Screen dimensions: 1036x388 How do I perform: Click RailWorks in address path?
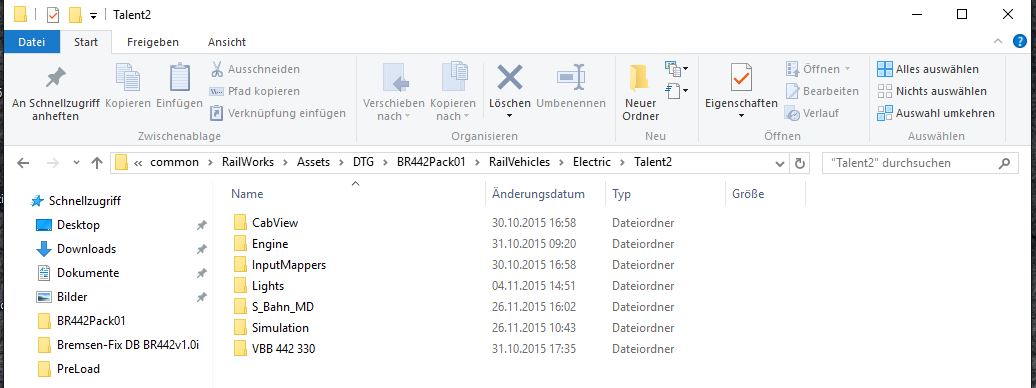(x=248, y=162)
